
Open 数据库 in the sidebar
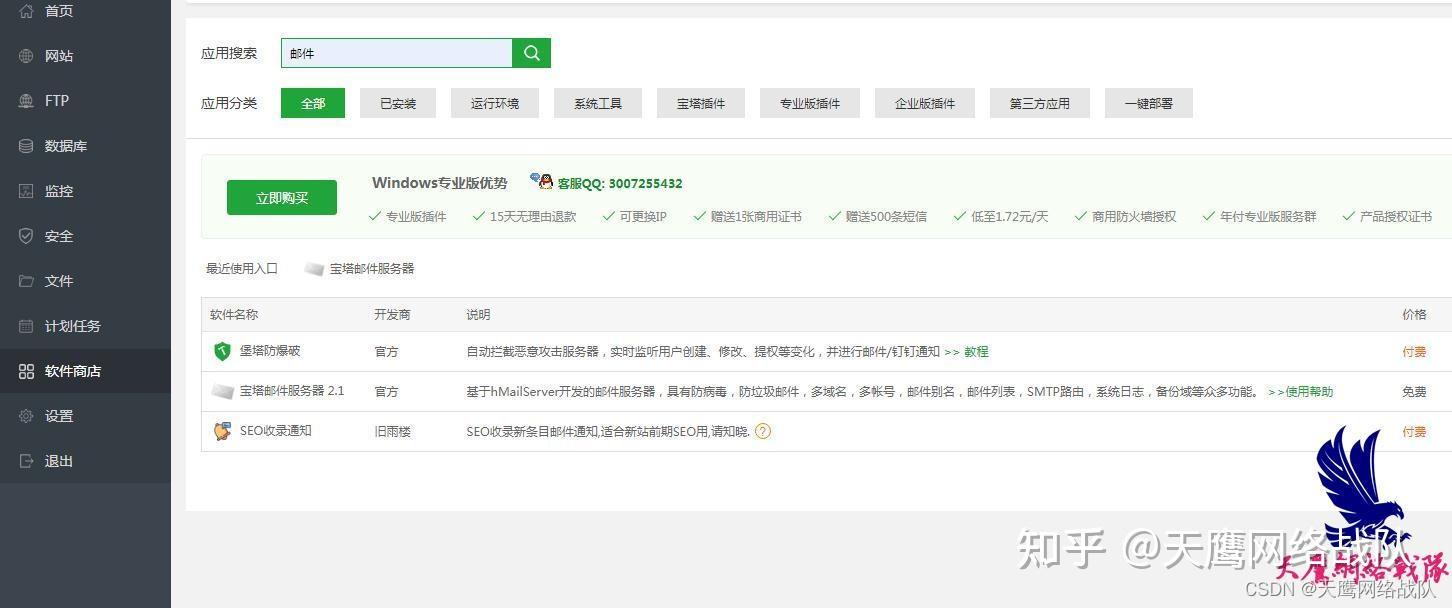pos(66,146)
